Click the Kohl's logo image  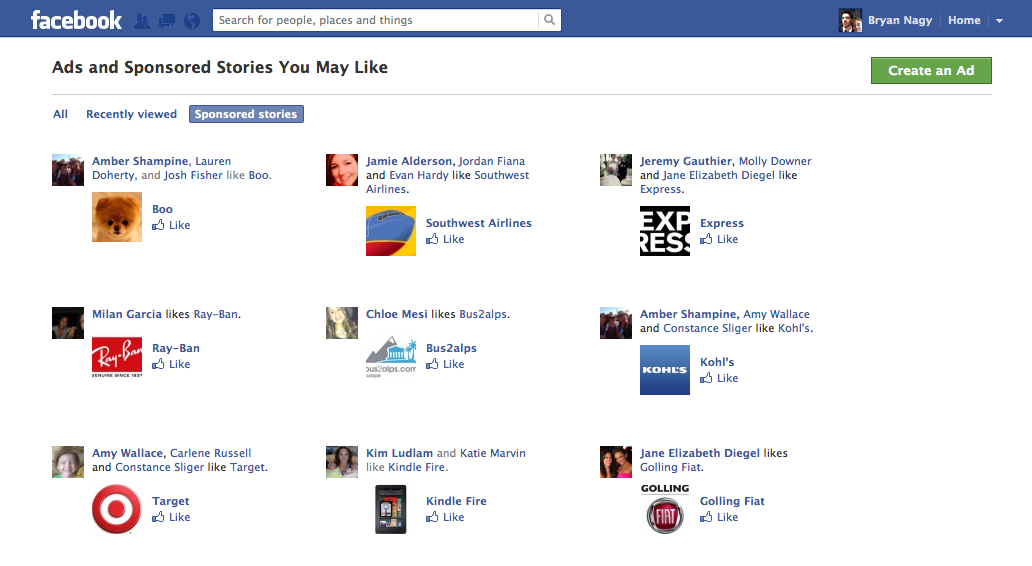(664, 370)
